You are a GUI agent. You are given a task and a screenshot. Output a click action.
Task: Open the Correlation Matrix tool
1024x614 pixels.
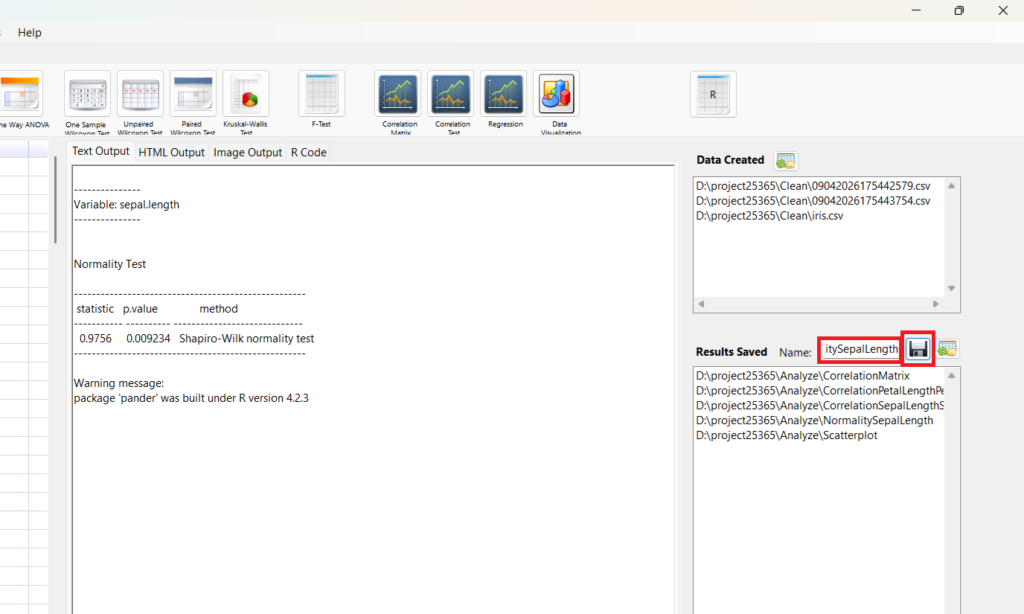tap(398, 94)
